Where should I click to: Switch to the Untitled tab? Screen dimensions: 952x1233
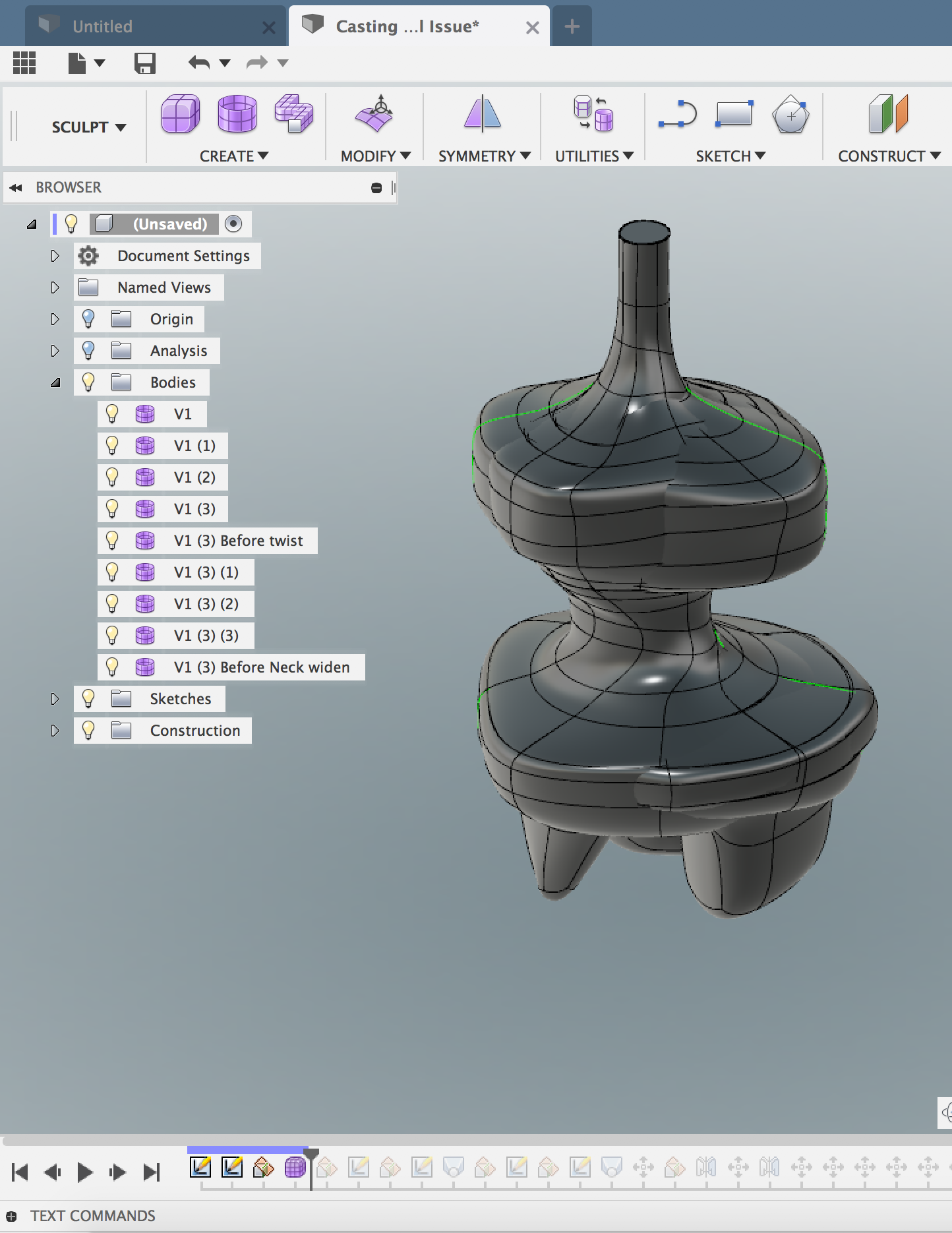tap(102, 26)
